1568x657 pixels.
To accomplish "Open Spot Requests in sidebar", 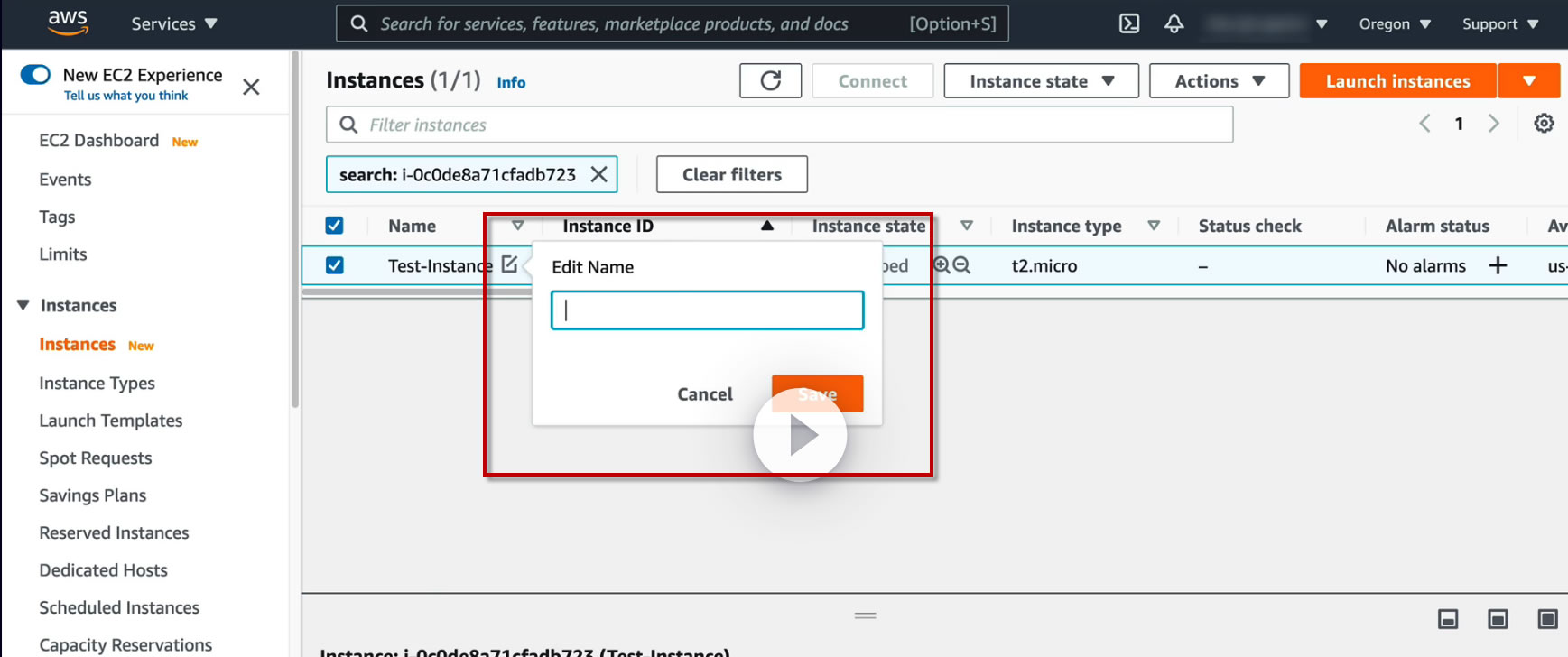I will (x=96, y=458).
